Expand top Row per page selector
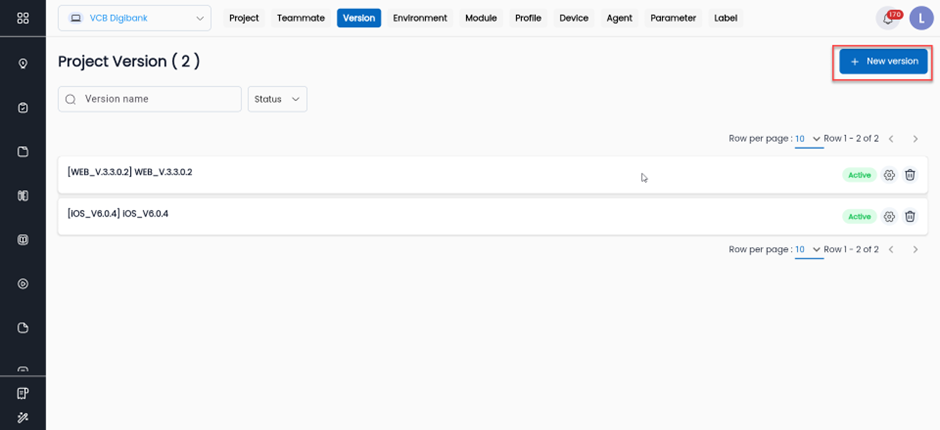 809,139
